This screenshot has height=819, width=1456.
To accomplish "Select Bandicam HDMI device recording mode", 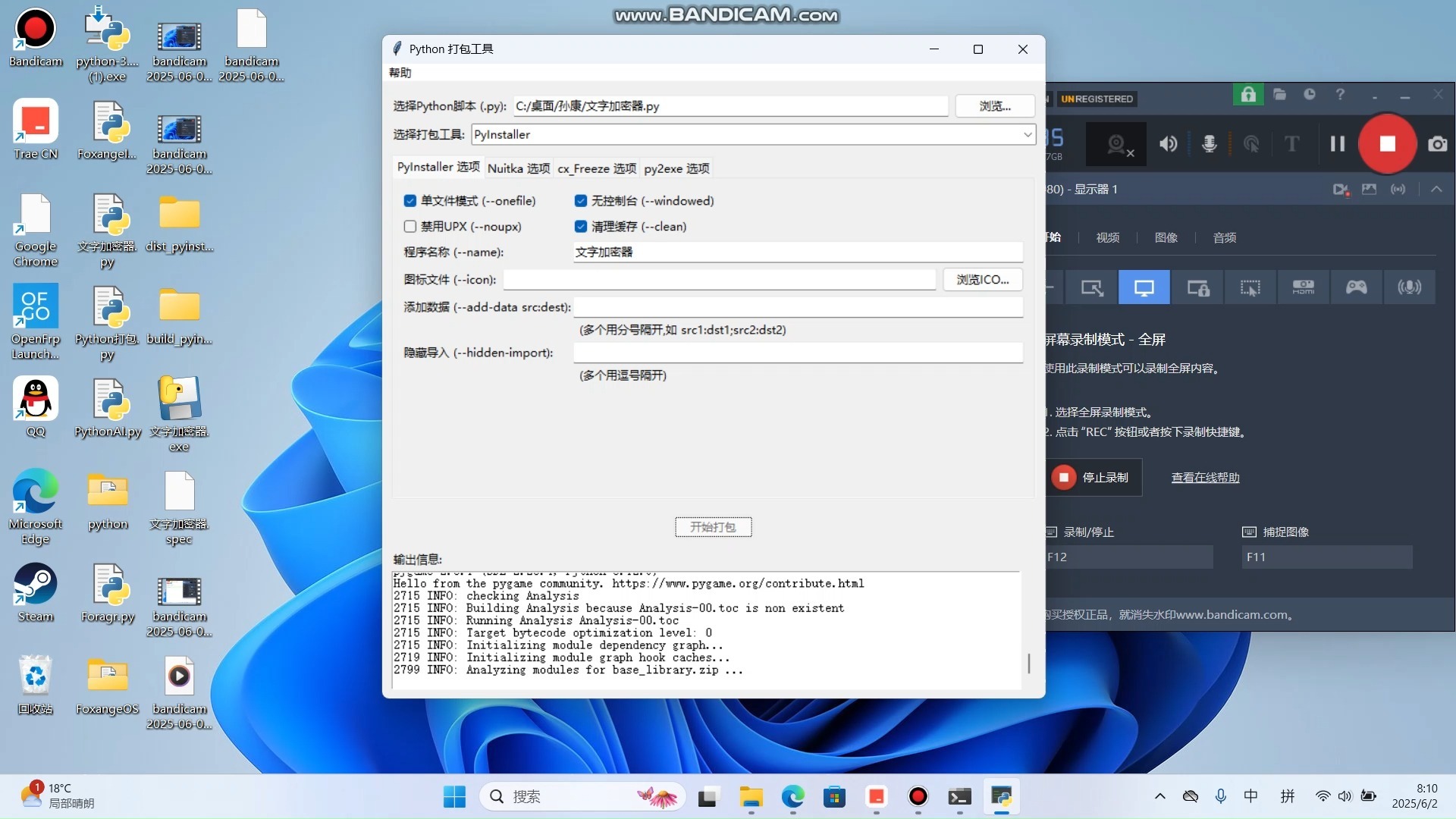I will click(1304, 287).
